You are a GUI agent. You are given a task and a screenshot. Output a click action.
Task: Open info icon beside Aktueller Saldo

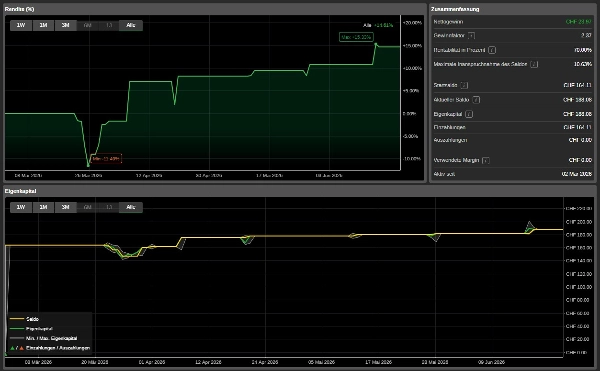click(x=476, y=100)
